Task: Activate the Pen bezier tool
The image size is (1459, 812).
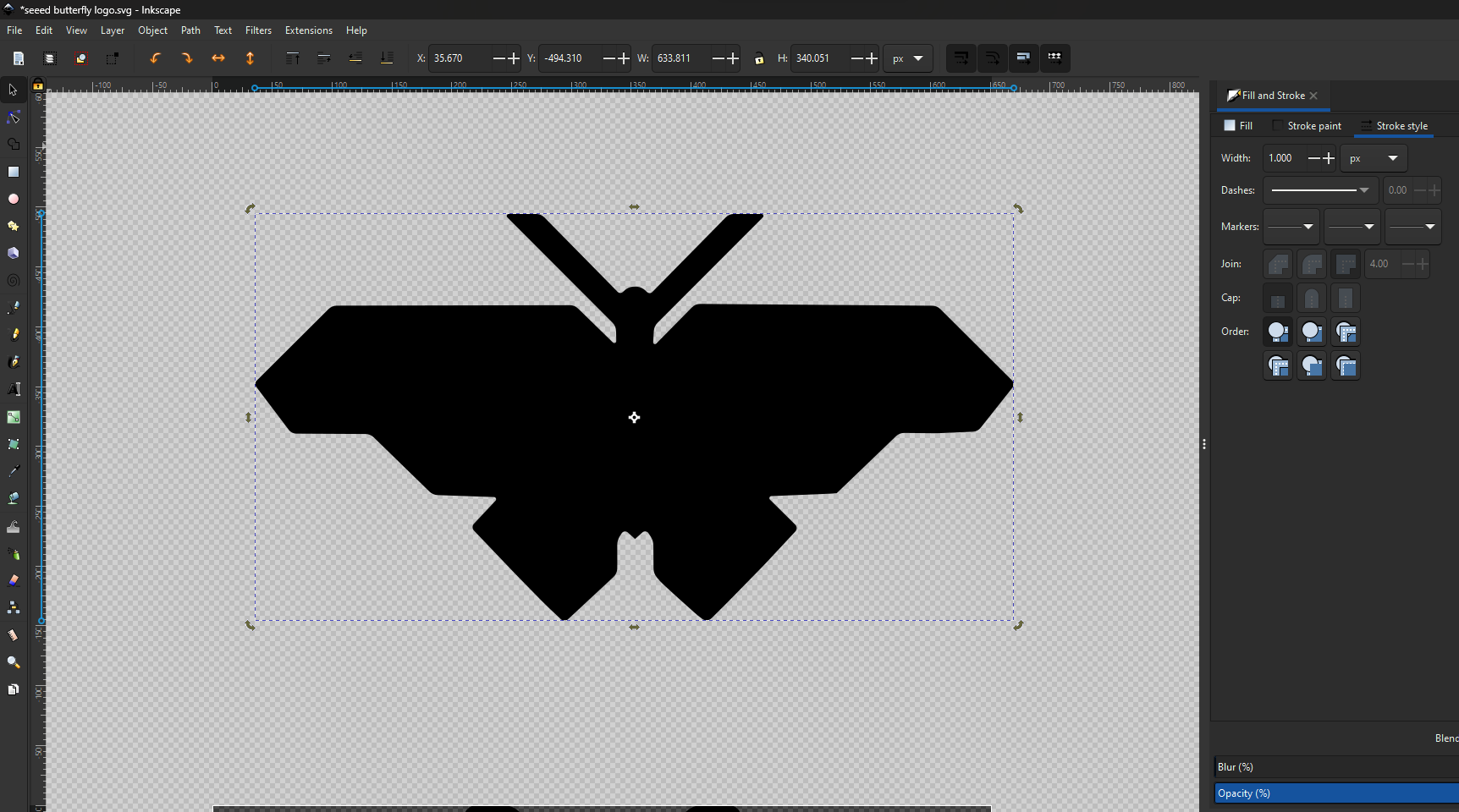Action: (x=14, y=308)
